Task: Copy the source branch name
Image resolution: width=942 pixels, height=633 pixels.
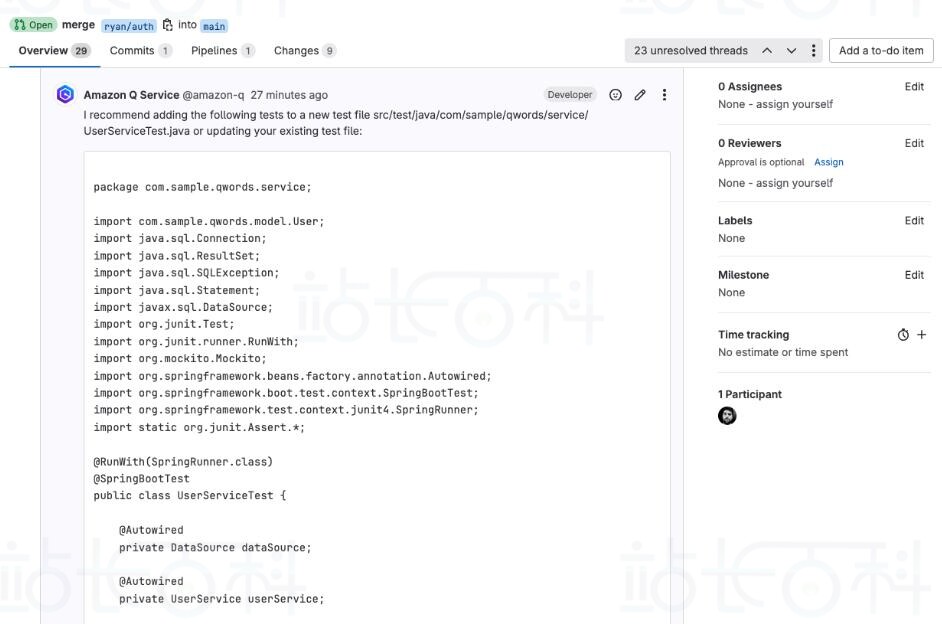Action: point(167,25)
